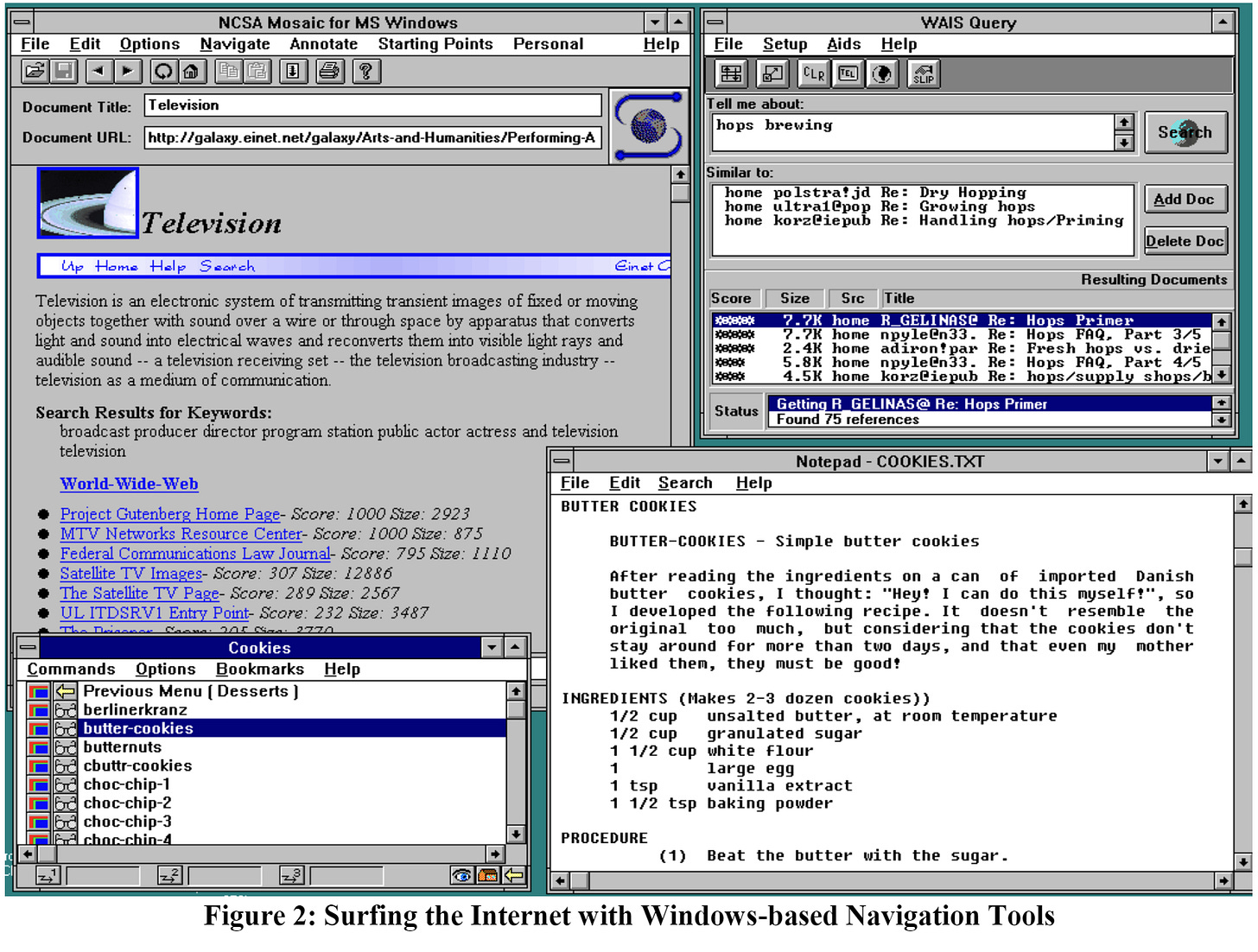Click the yellow arrow icon beside Previous Menu
The height and width of the screenshot is (952, 1258).
point(66,691)
